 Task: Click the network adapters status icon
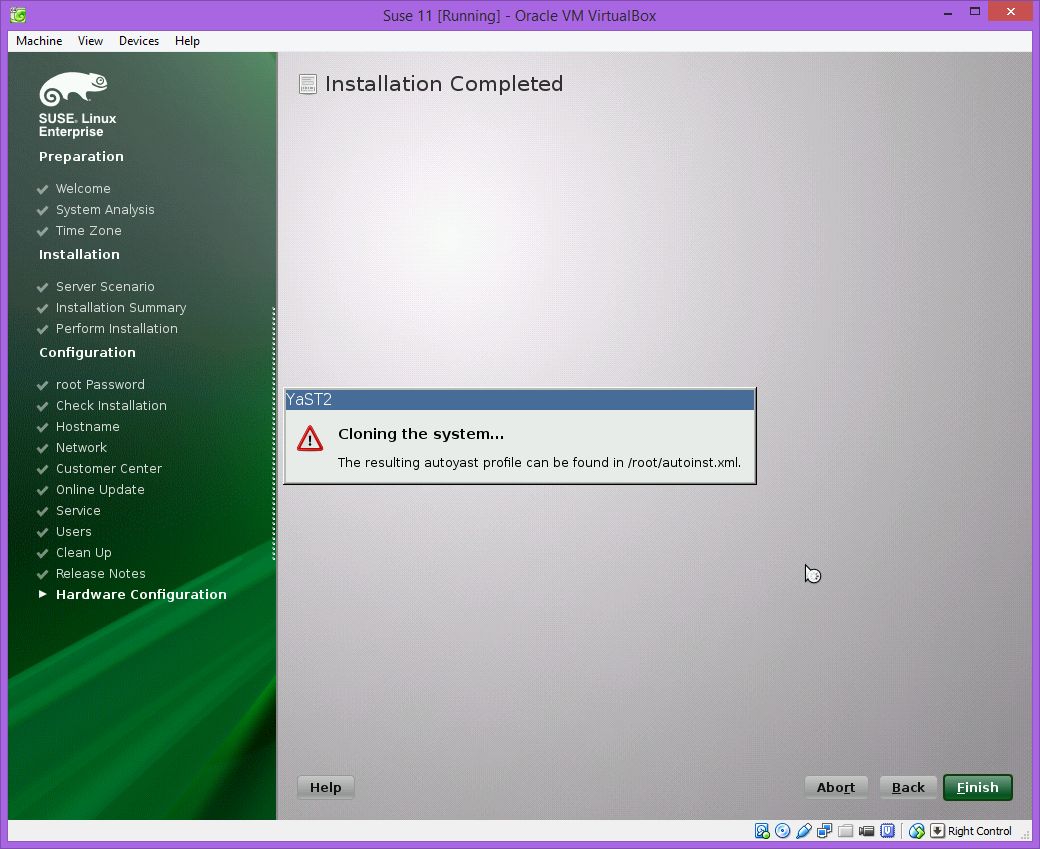click(x=824, y=830)
